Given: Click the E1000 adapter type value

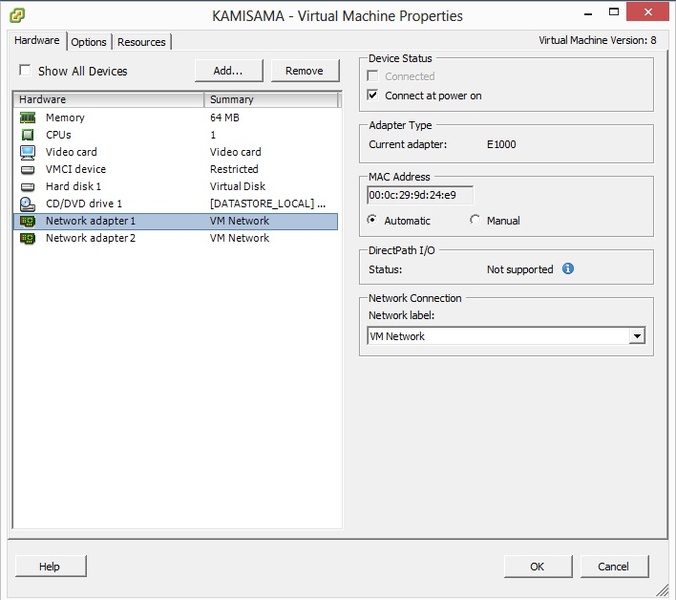Looking at the screenshot, I should click(501, 144).
